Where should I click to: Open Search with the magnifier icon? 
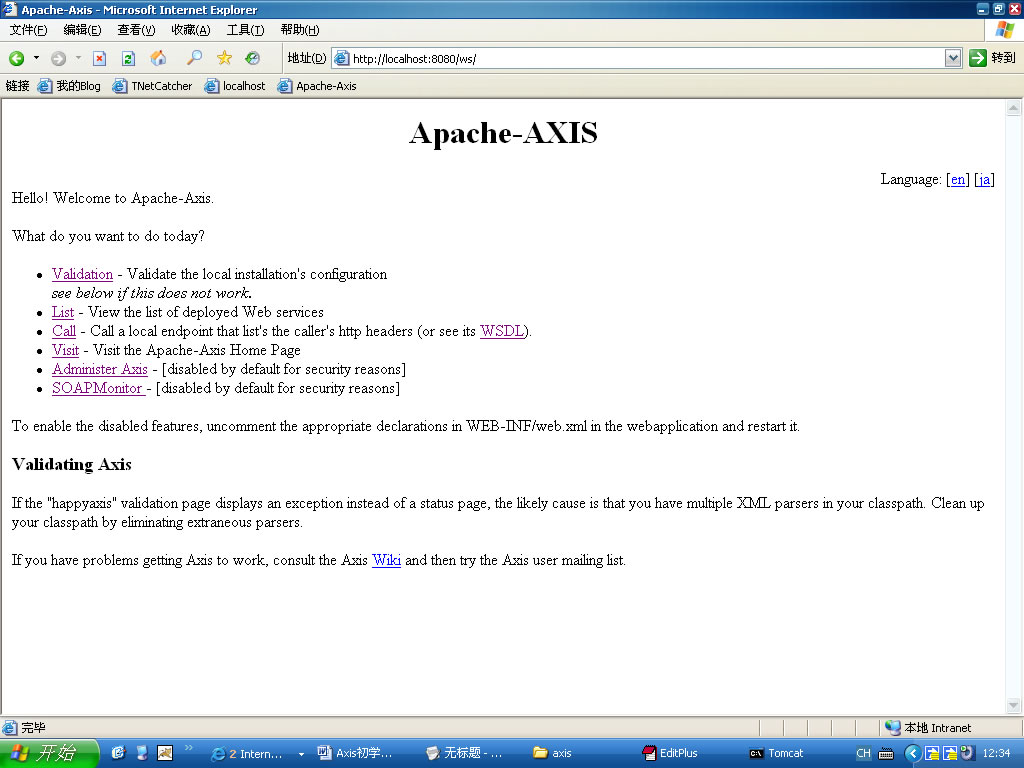pos(194,58)
